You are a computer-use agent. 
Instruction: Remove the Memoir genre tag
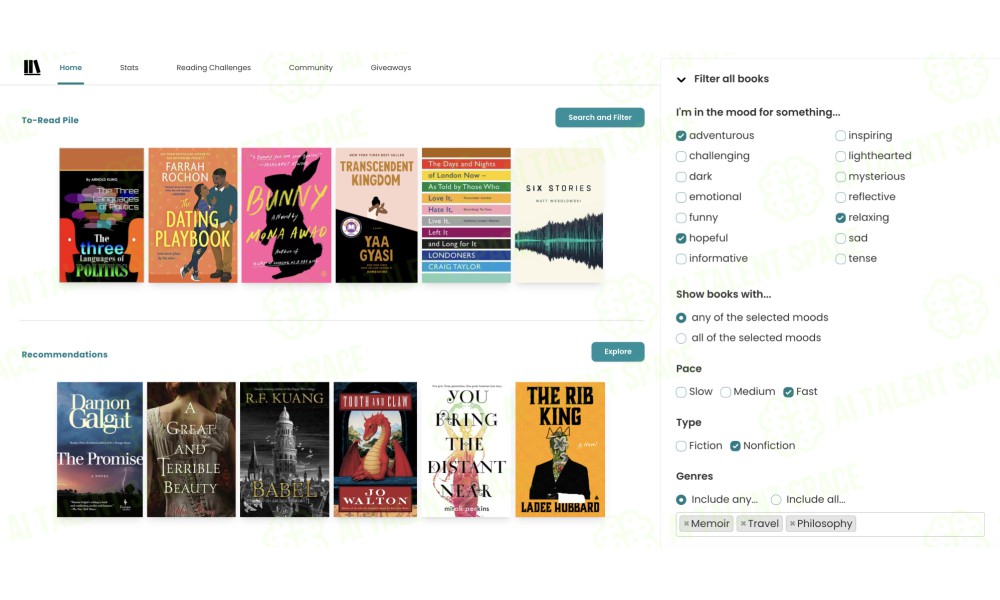point(686,523)
